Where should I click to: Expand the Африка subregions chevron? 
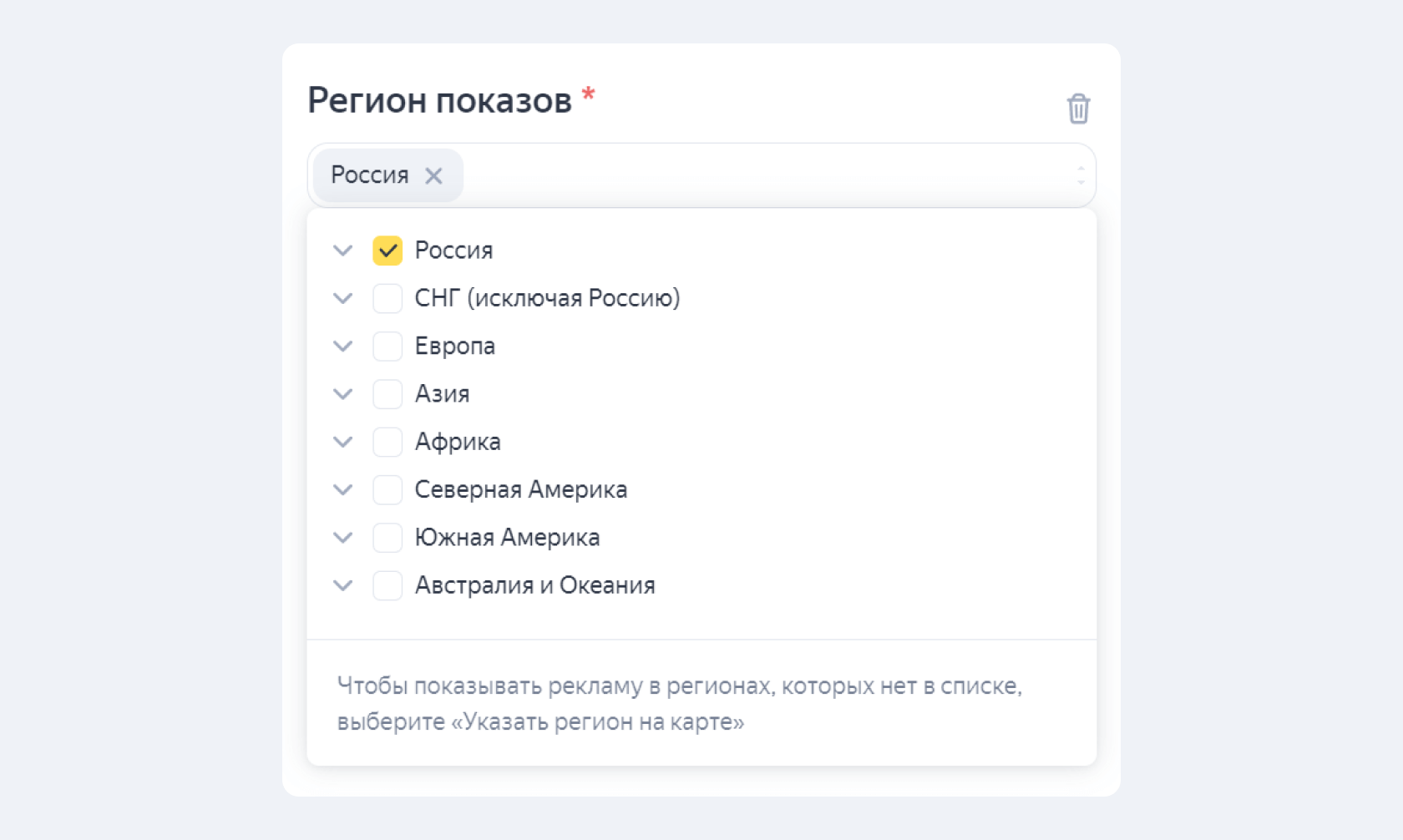coord(342,442)
